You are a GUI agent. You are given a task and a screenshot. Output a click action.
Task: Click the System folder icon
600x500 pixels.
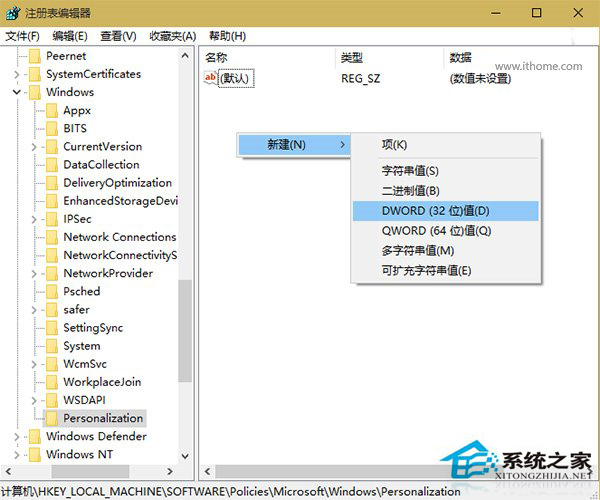pyautogui.click(x=52, y=346)
